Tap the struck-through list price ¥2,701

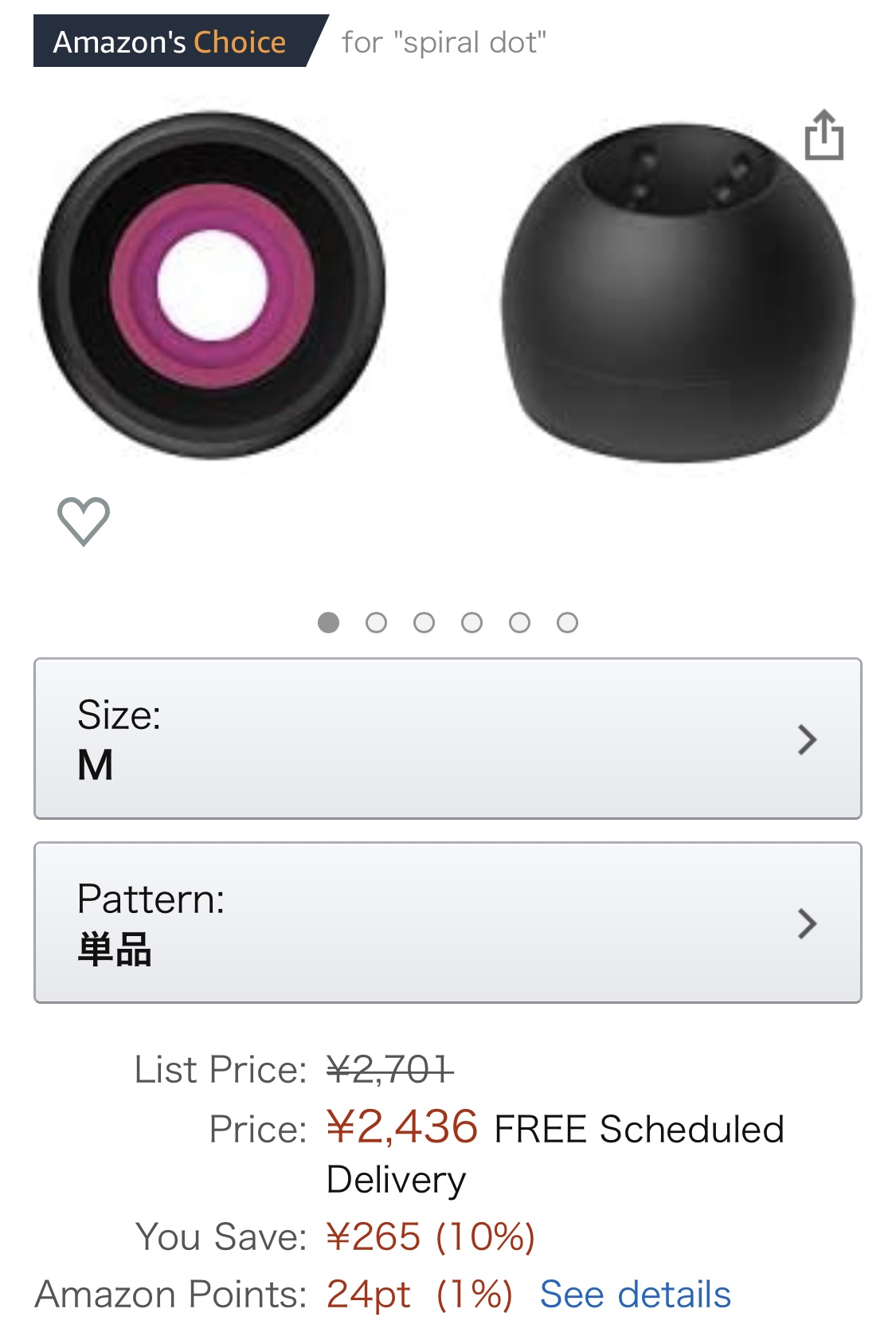pyautogui.click(x=389, y=1069)
